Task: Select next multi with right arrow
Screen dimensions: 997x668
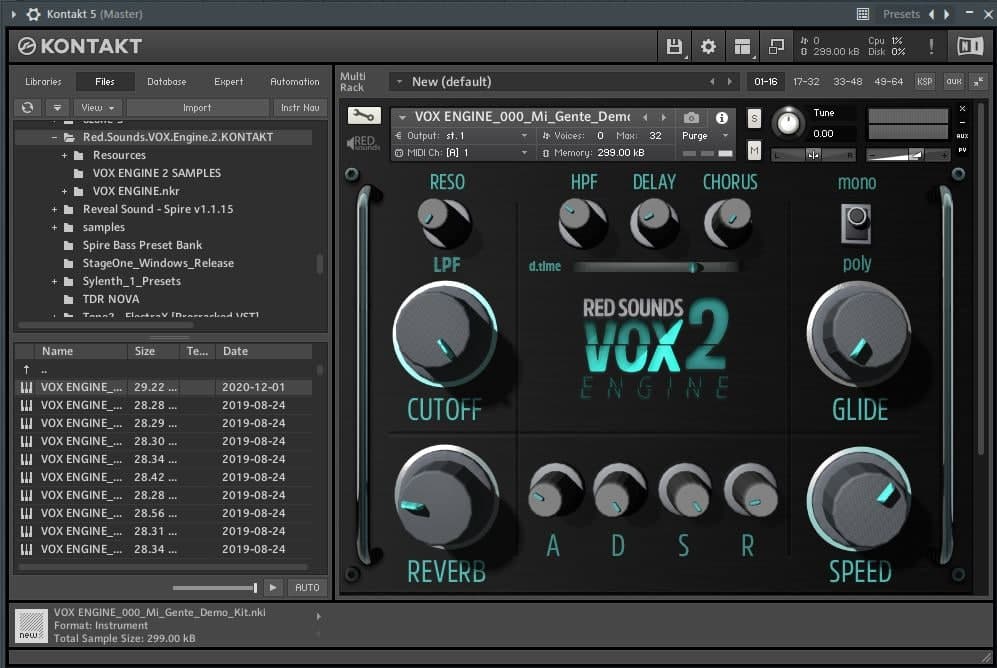Action: pos(729,81)
